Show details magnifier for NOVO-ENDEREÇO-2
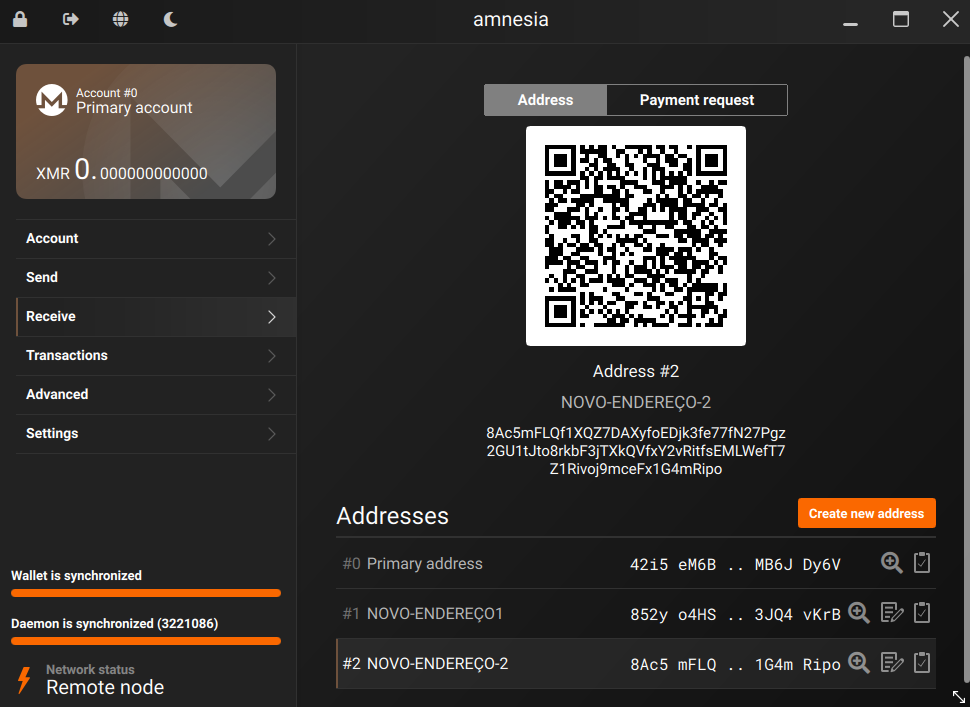 pos(859,663)
